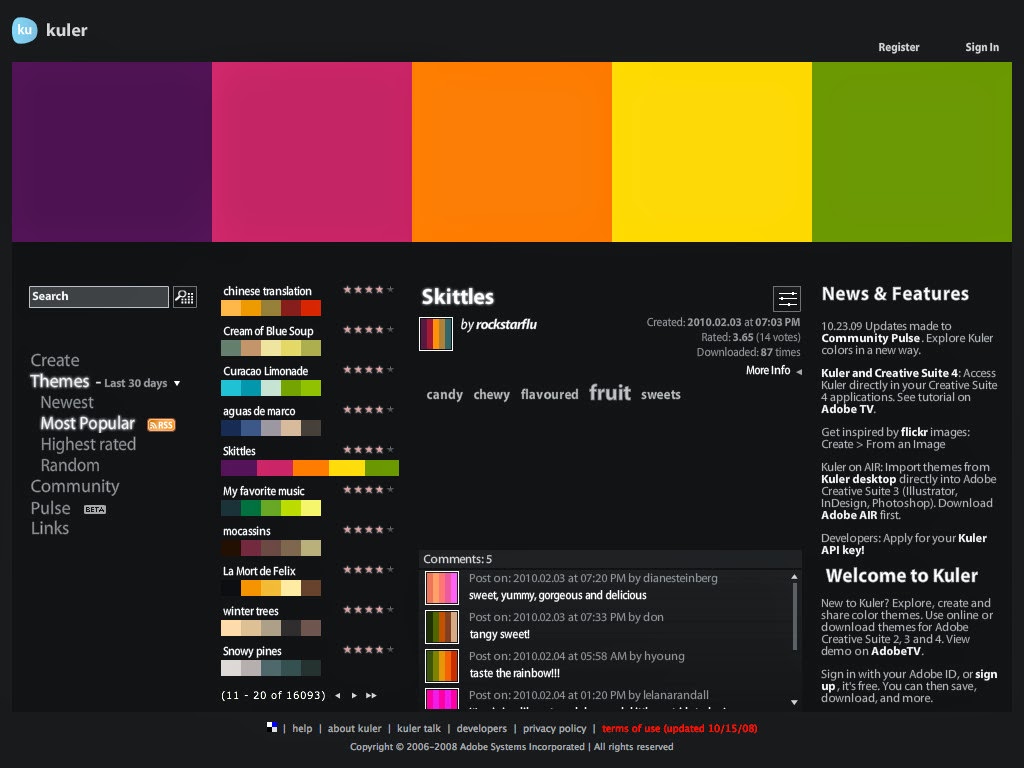Subscribe via the orange RSS badge

pyautogui.click(x=161, y=425)
